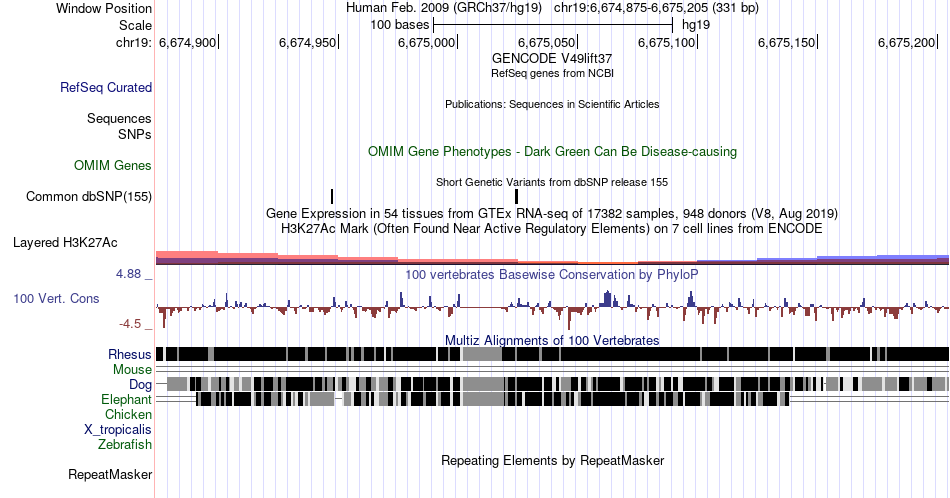
Task: Select the Layered H3K27Ac track label
Action: pos(65,242)
